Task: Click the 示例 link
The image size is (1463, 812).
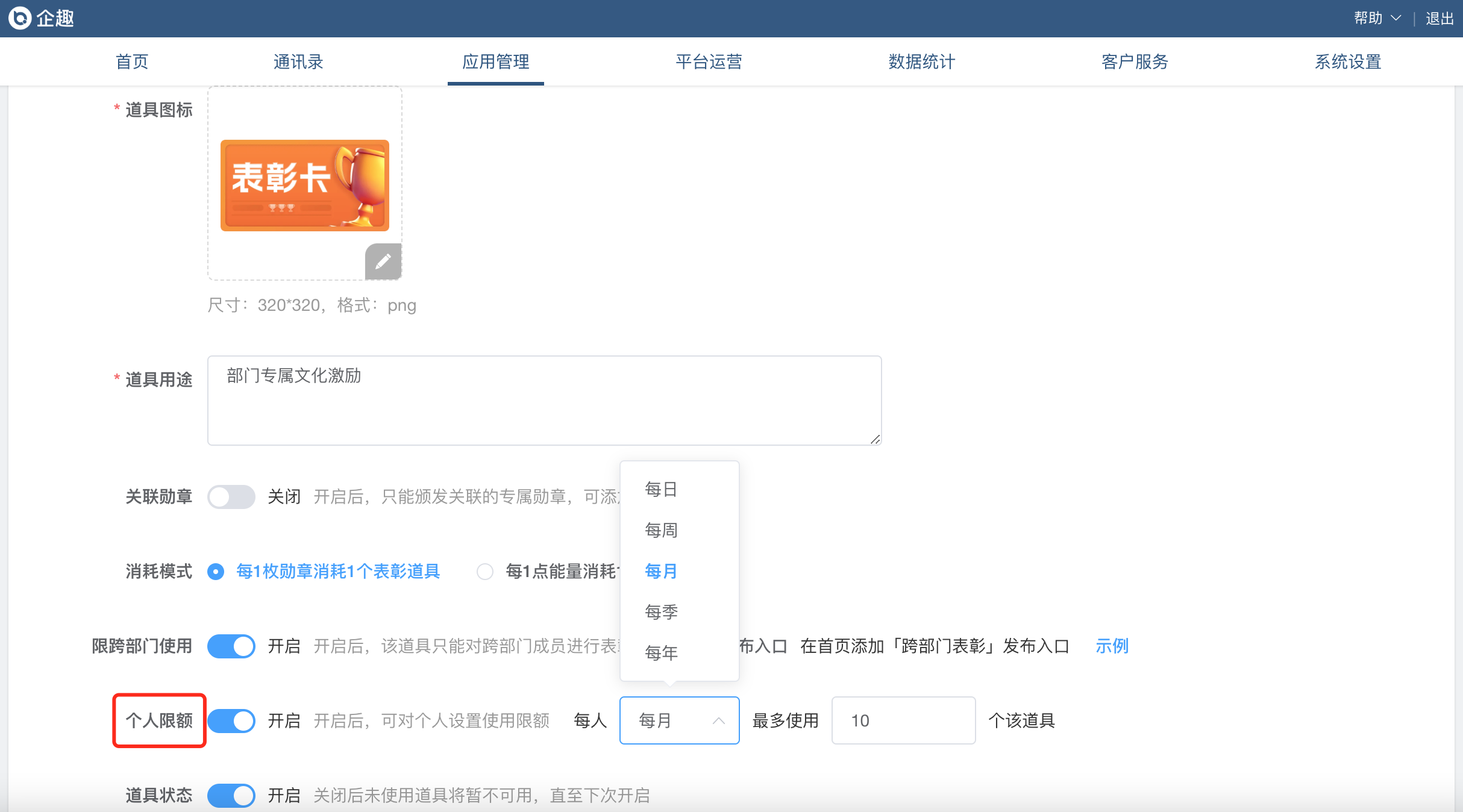Action: [x=1112, y=646]
